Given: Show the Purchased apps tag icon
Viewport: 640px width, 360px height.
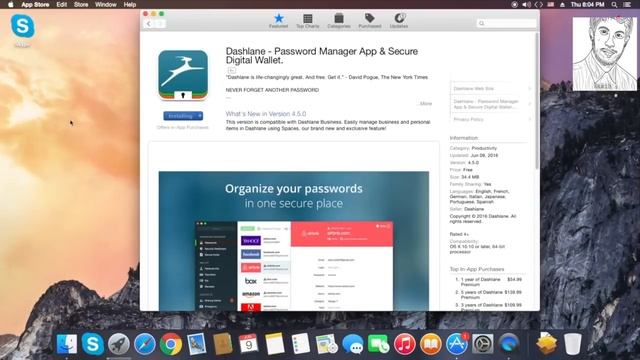Looking at the screenshot, I should point(370,18).
